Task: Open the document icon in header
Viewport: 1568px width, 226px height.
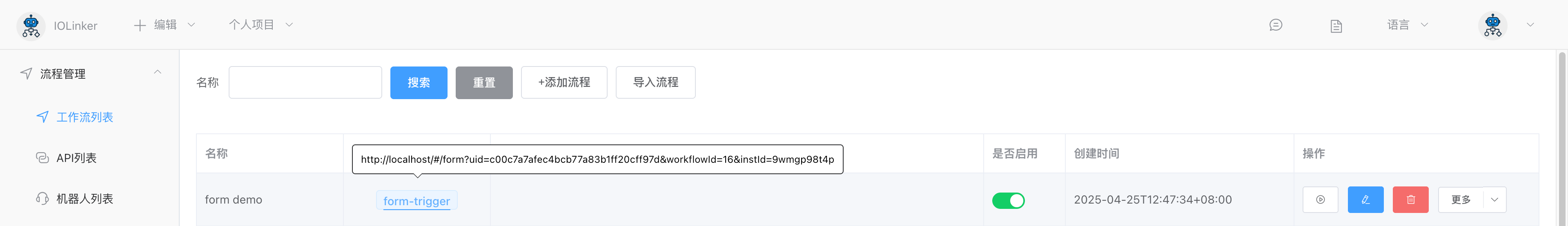Action: 1336,26
